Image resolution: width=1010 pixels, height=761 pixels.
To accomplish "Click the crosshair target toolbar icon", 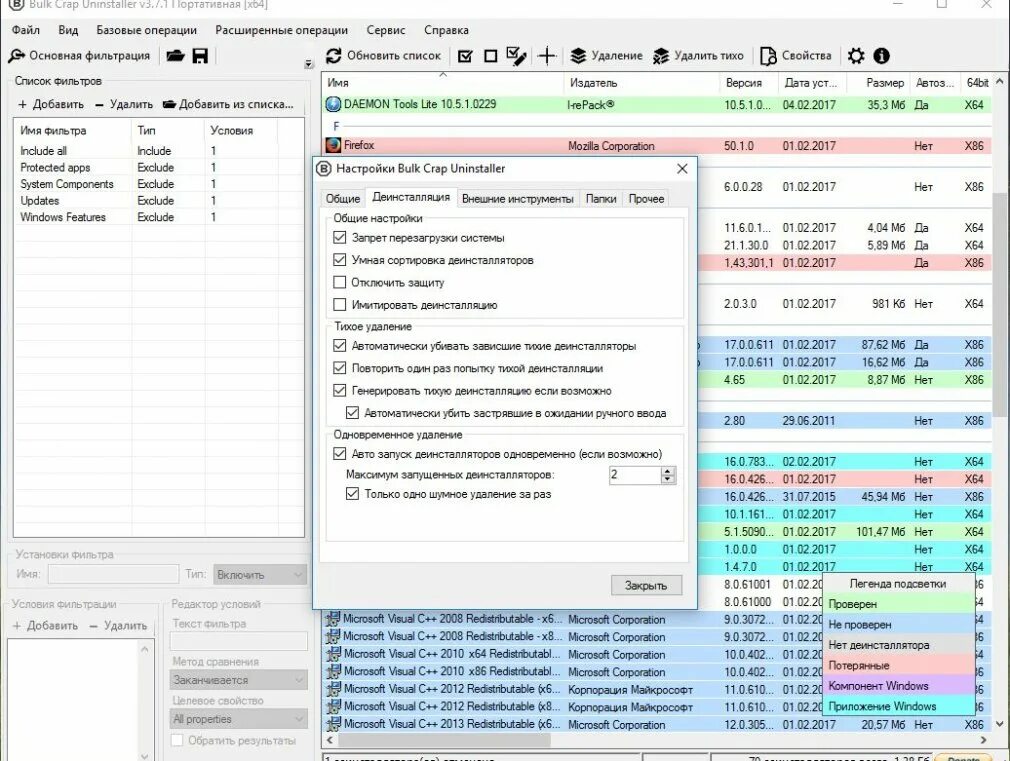I will [547, 56].
